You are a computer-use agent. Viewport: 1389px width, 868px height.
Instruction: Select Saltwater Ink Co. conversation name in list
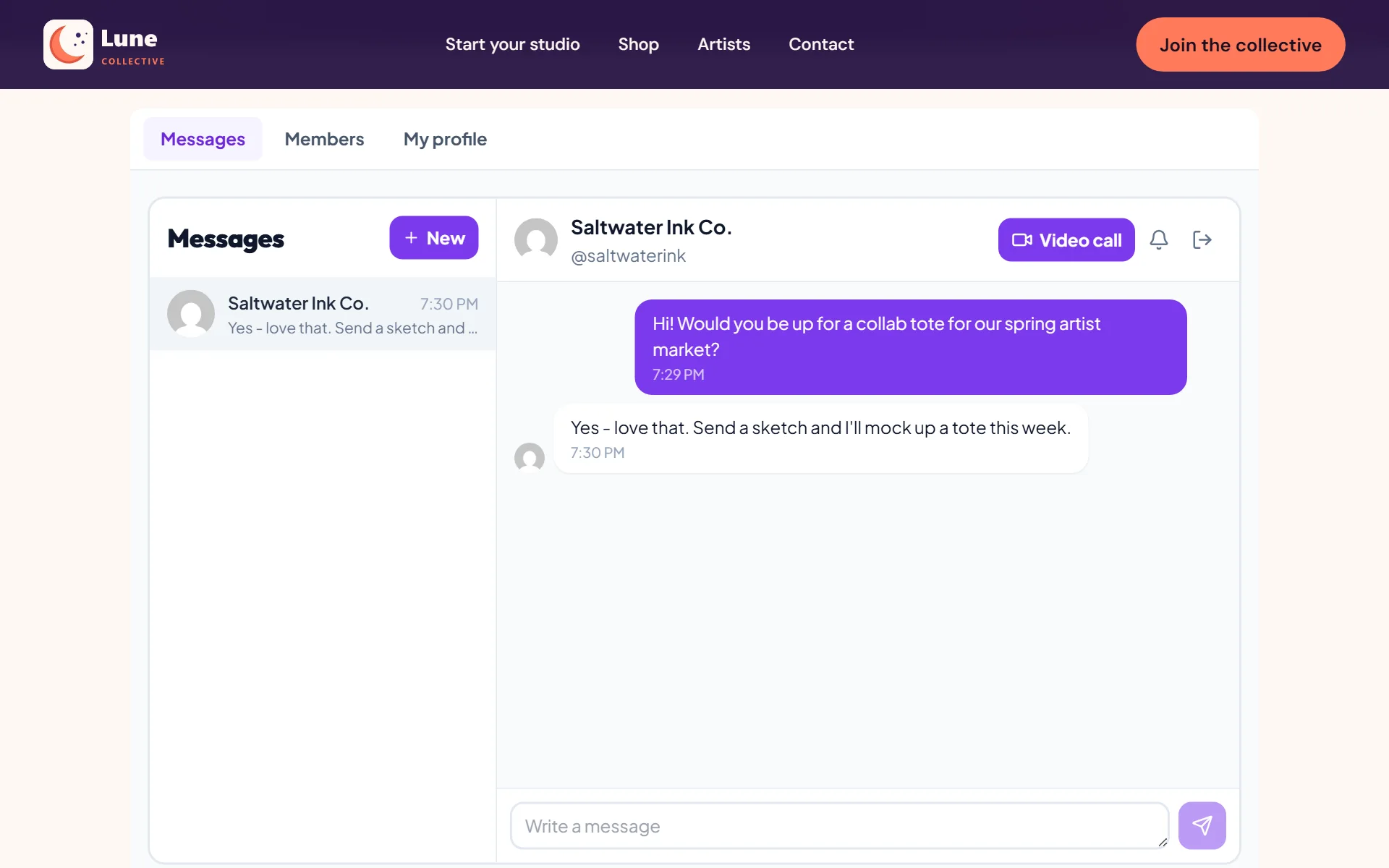tap(298, 303)
